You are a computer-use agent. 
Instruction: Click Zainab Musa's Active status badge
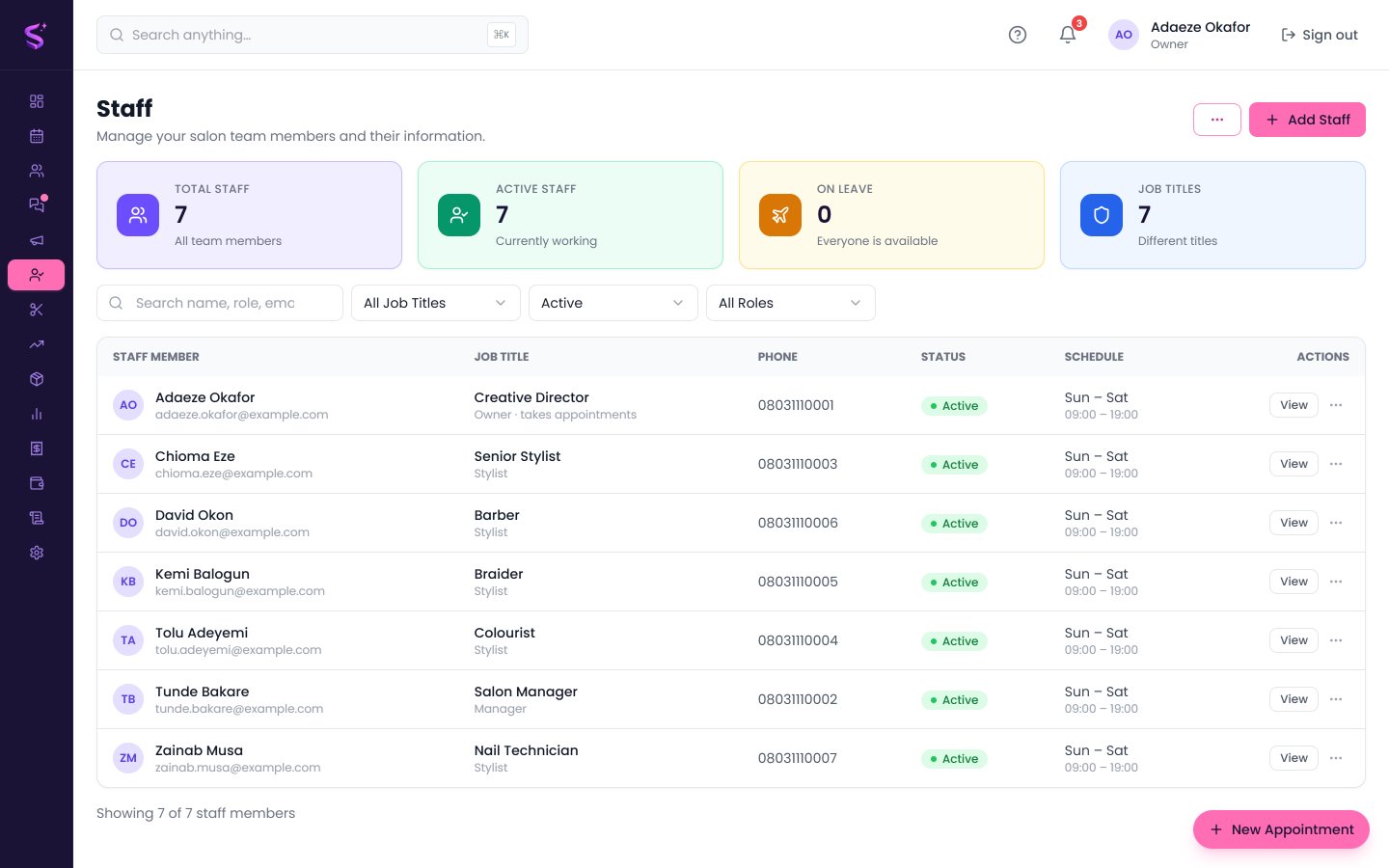[954, 759]
